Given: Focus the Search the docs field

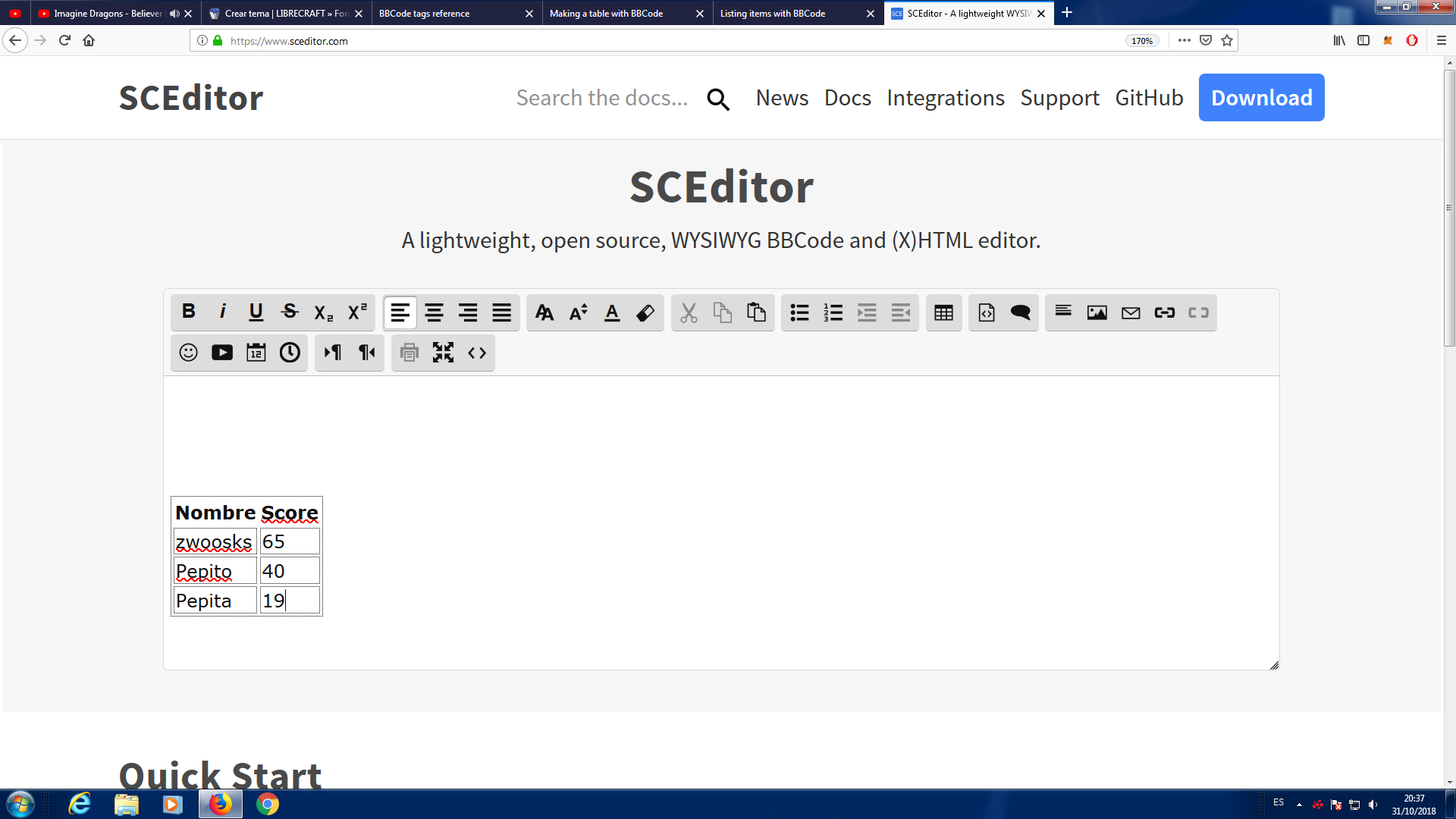Looking at the screenshot, I should point(602,98).
